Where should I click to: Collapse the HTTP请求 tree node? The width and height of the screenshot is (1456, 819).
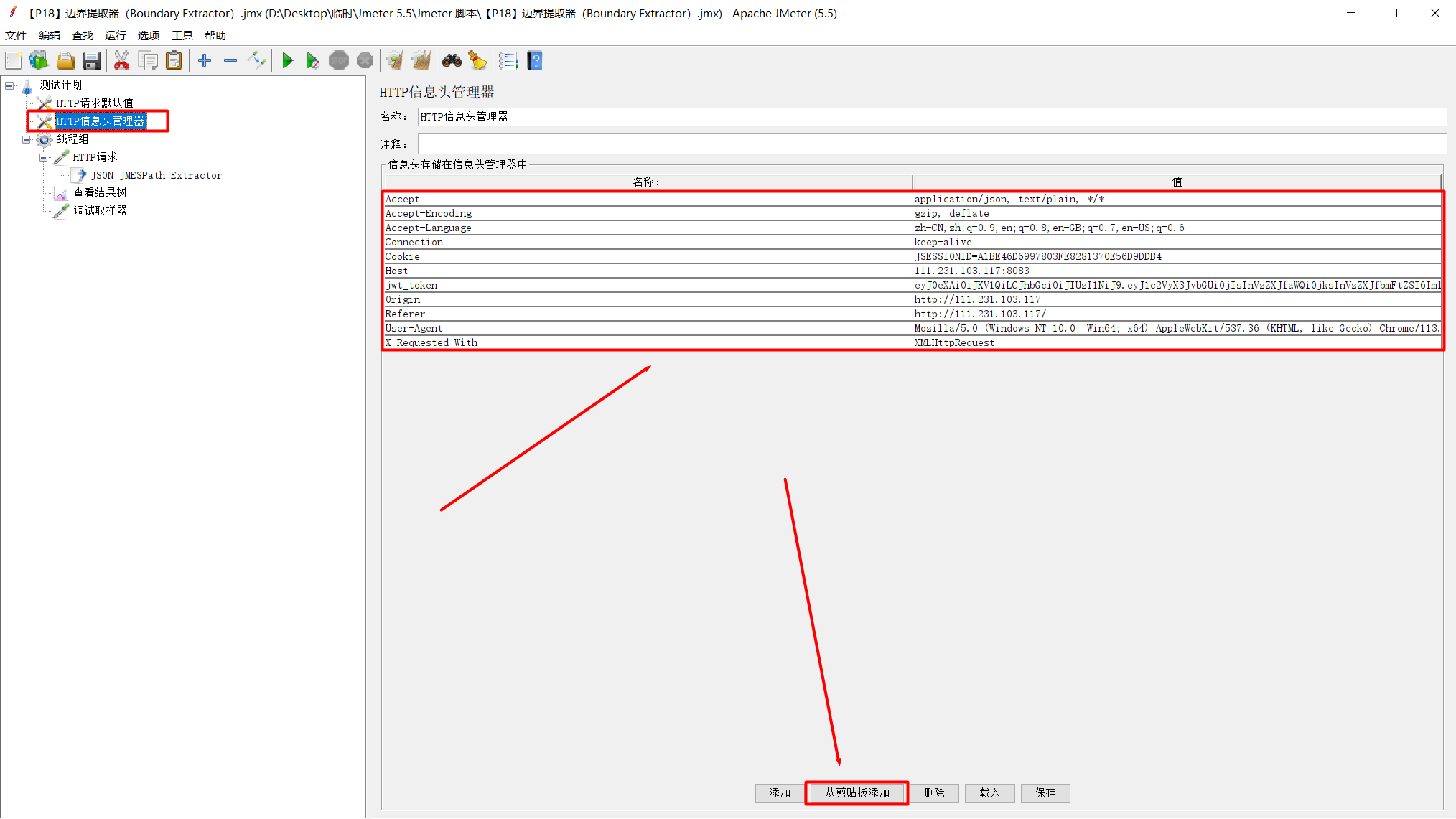tap(44, 157)
